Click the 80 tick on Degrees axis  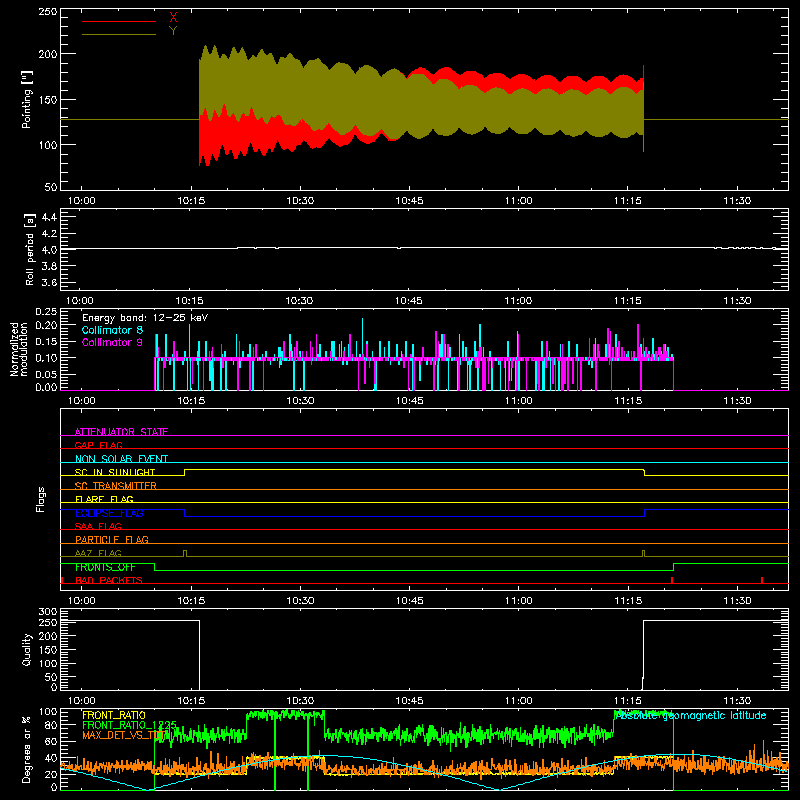pos(51,725)
